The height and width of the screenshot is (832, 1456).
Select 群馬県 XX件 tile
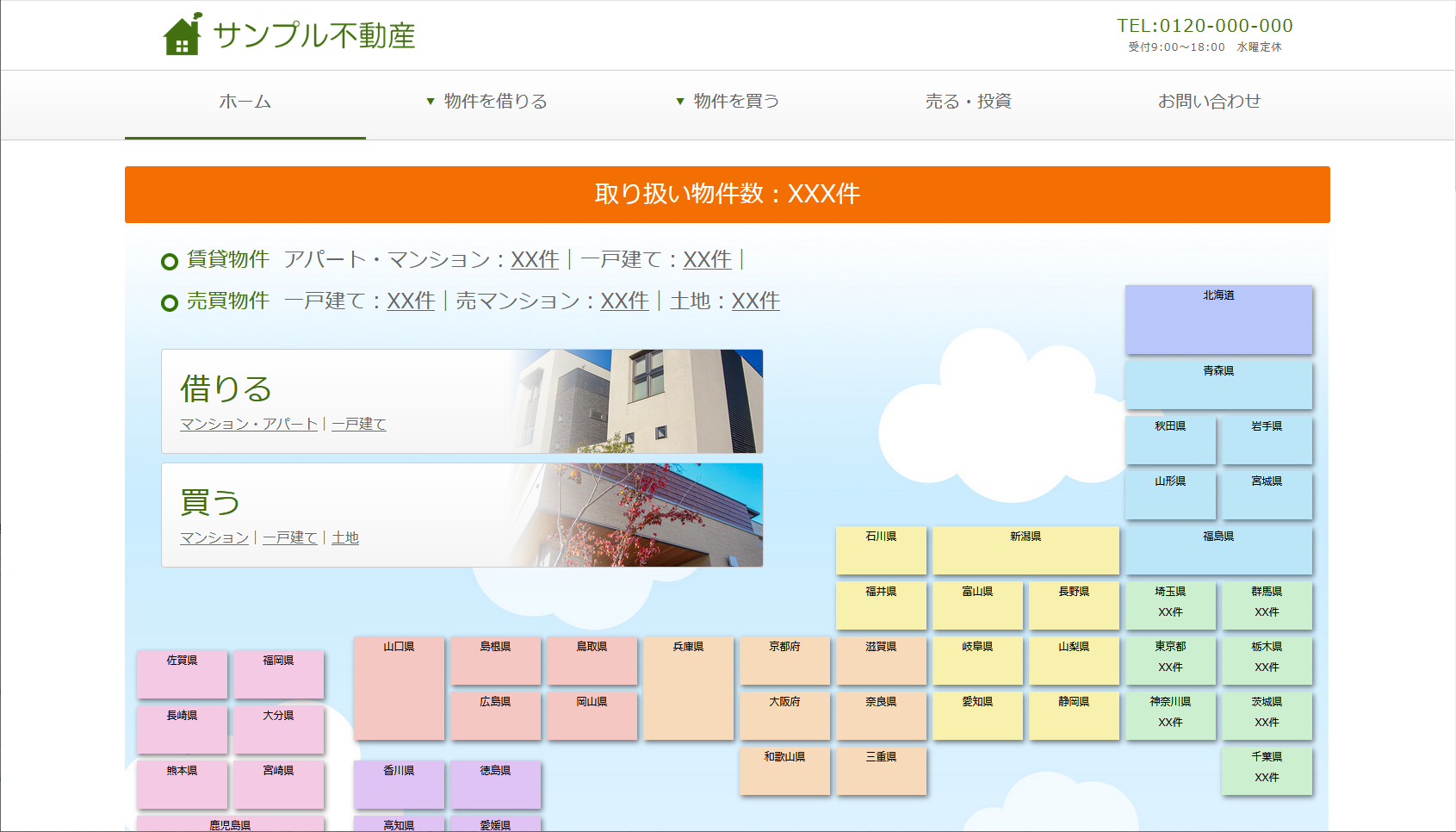(1267, 605)
